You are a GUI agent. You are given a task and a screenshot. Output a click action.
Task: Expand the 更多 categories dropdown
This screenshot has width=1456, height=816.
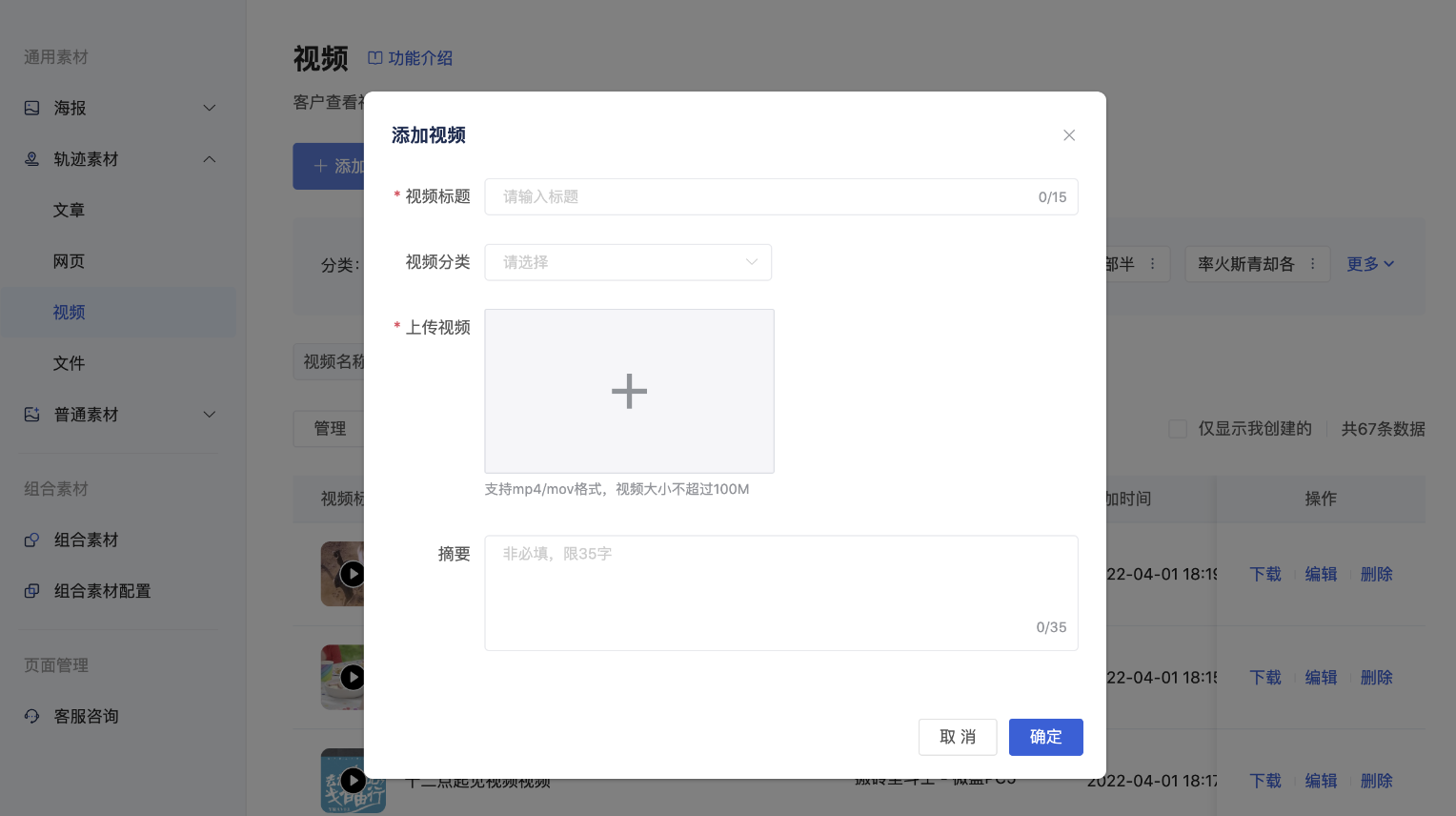1370,264
